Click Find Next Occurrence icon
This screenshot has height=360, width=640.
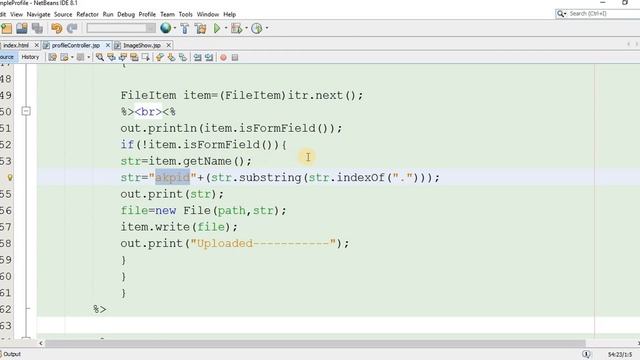[122, 57]
